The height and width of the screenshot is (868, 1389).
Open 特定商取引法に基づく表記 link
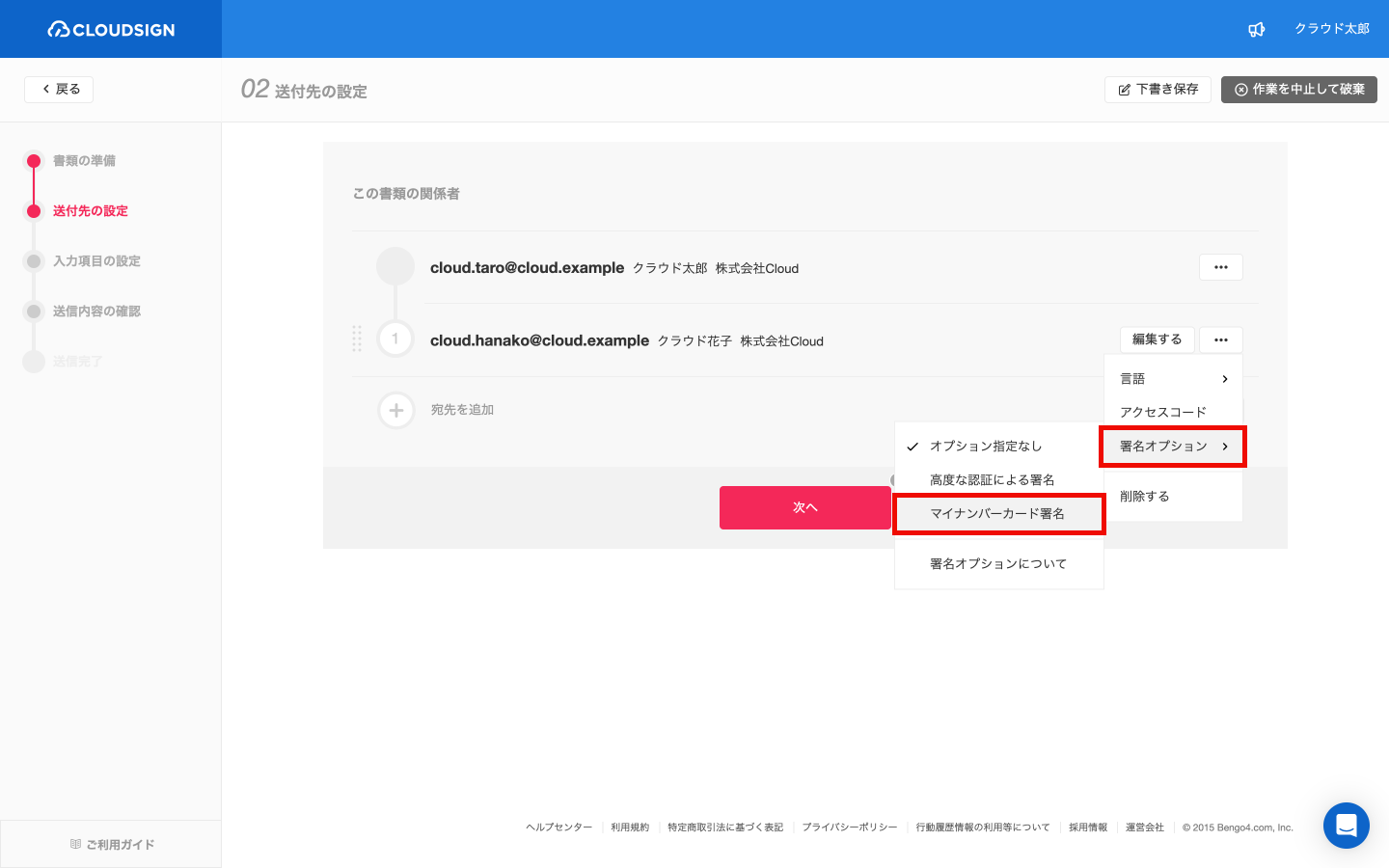click(x=725, y=827)
